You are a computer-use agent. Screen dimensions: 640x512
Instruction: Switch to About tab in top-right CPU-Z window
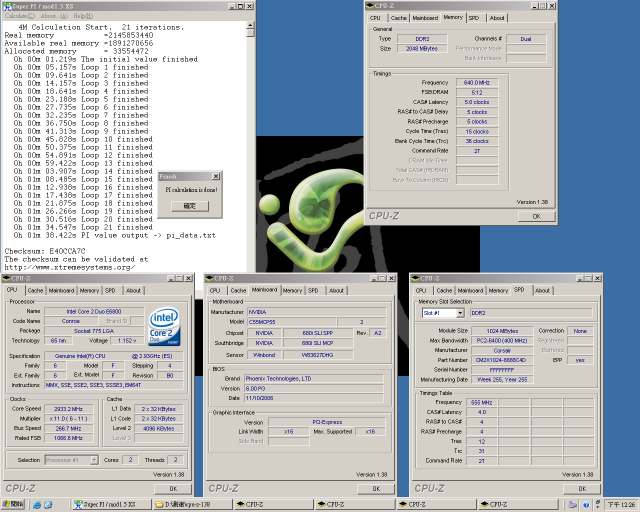[497, 18]
